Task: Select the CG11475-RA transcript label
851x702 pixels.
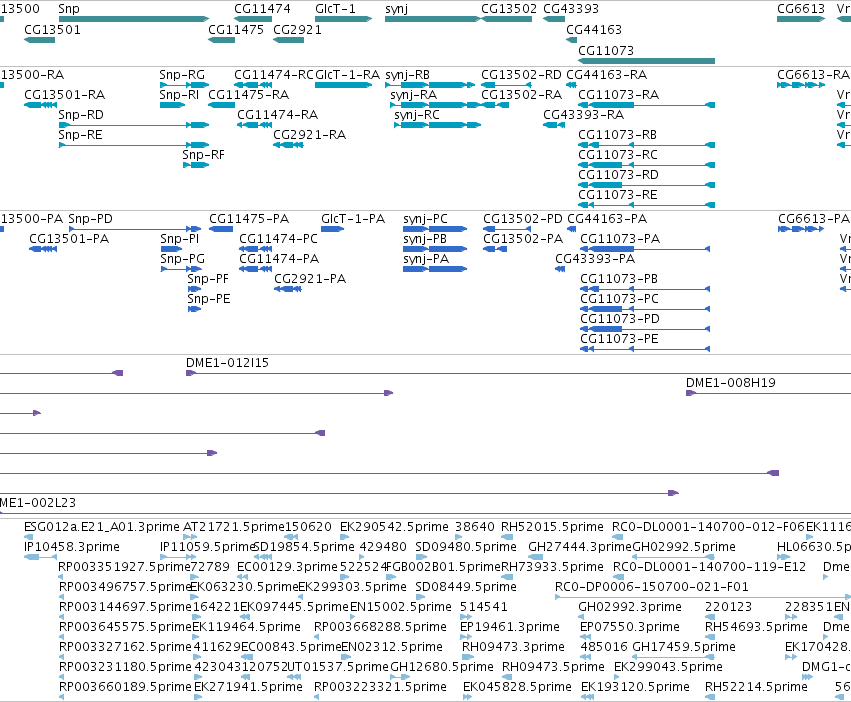Action: 249,94
